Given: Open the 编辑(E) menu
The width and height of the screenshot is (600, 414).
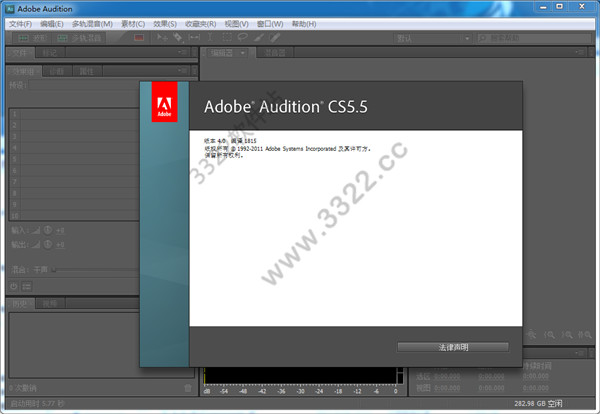Looking at the screenshot, I should (x=52, y=24).
